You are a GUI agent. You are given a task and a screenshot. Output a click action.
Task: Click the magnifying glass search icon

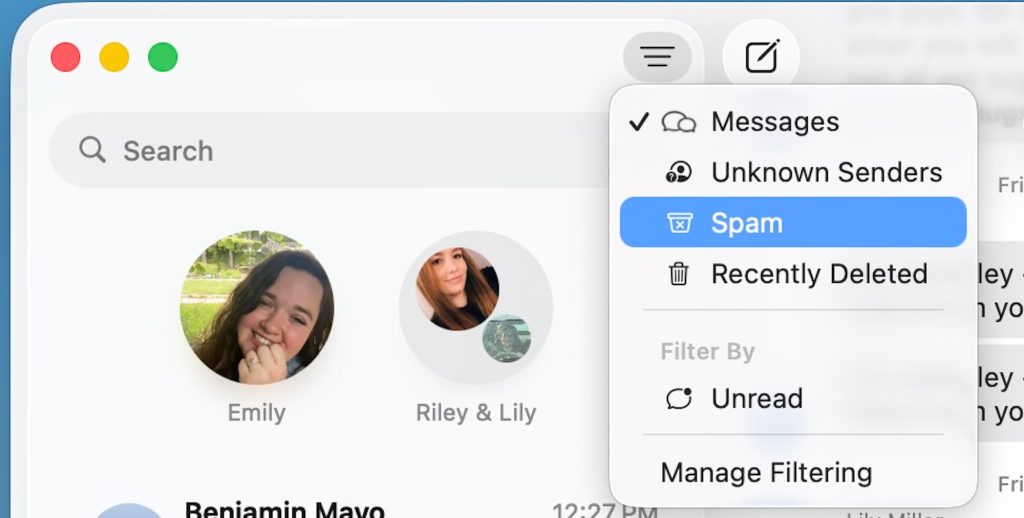[x=93, y=150]
